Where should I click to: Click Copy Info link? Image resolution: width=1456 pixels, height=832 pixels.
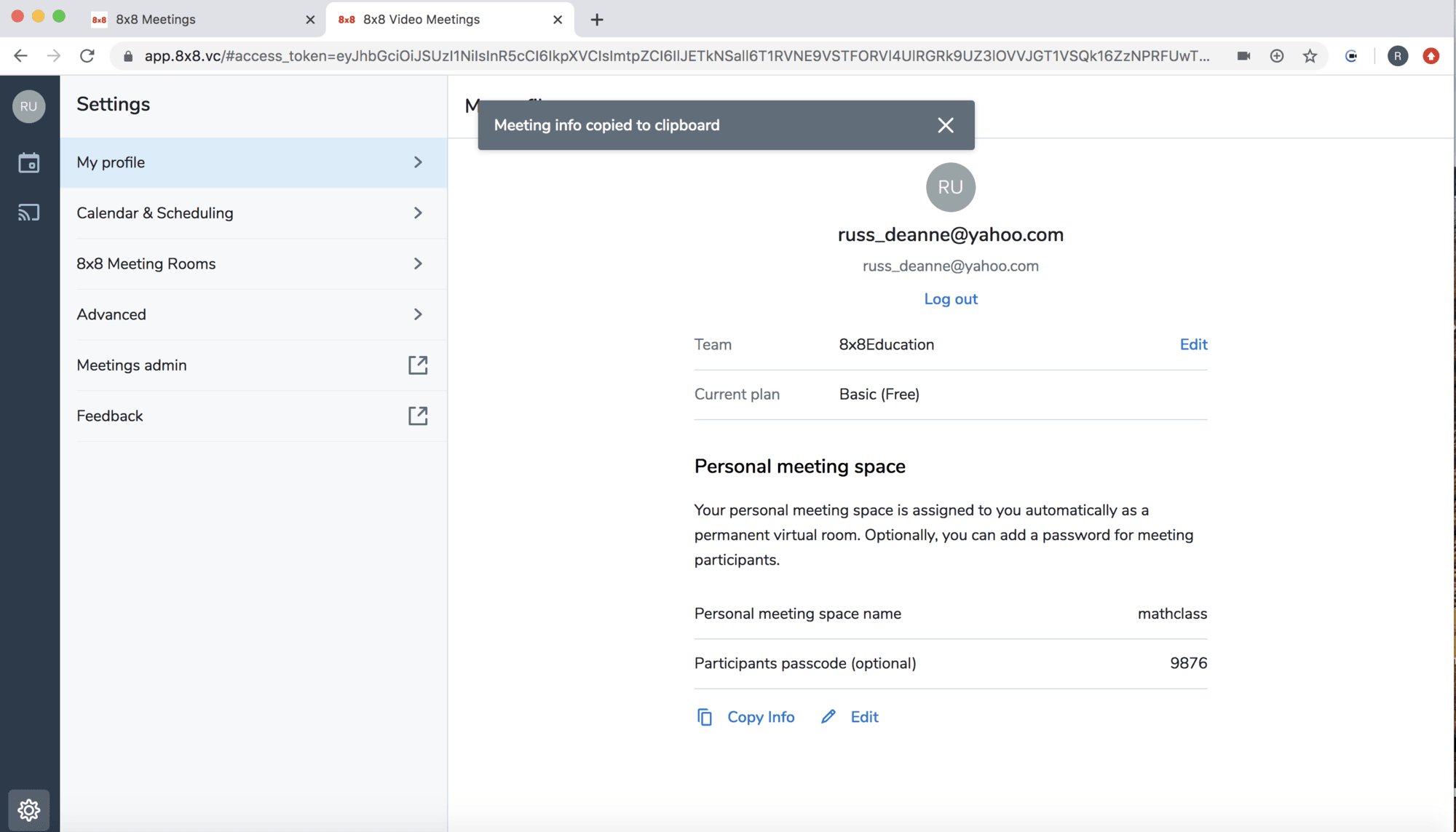[x=760, y=717]
